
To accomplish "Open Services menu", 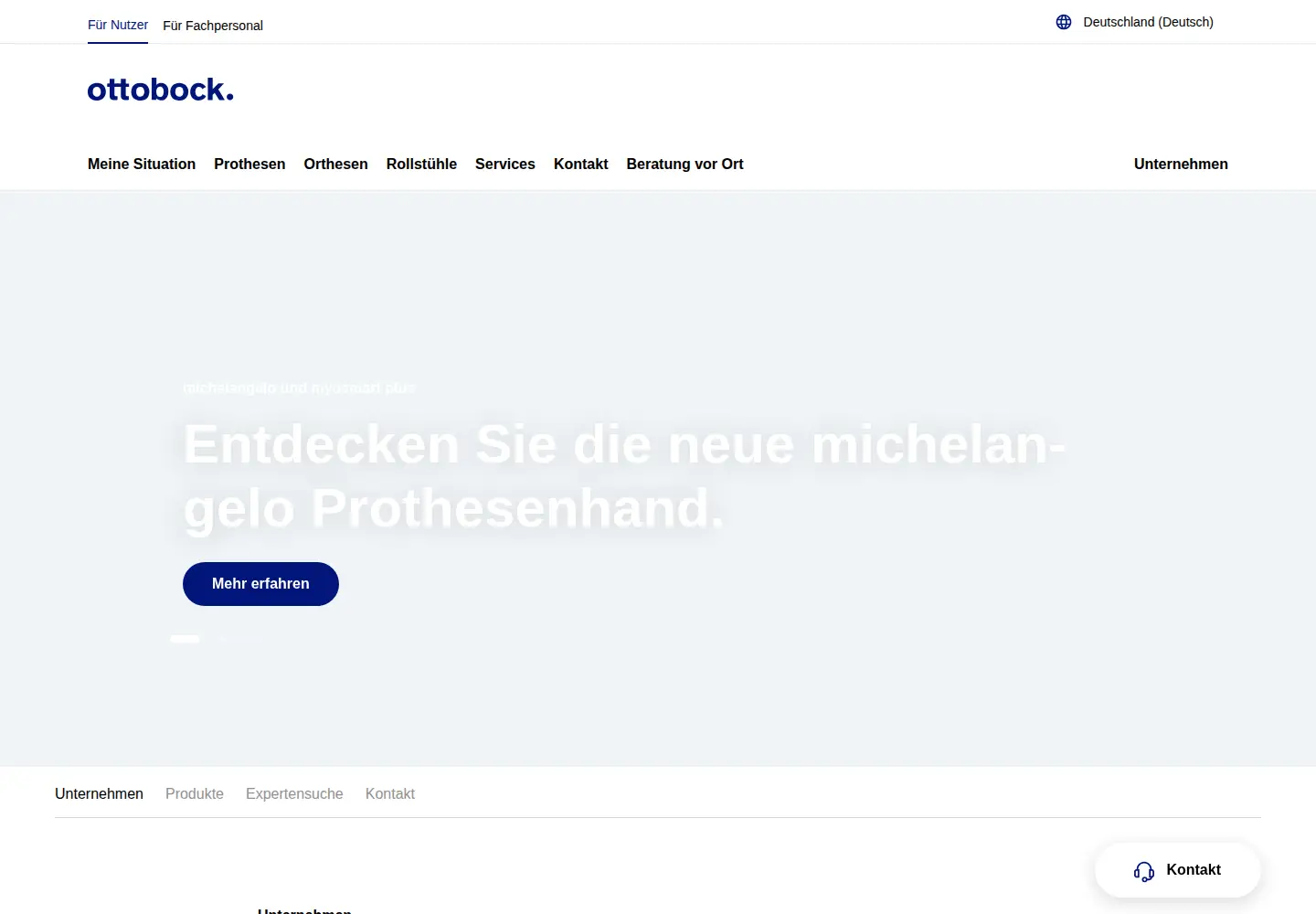I will coord(505,164).
